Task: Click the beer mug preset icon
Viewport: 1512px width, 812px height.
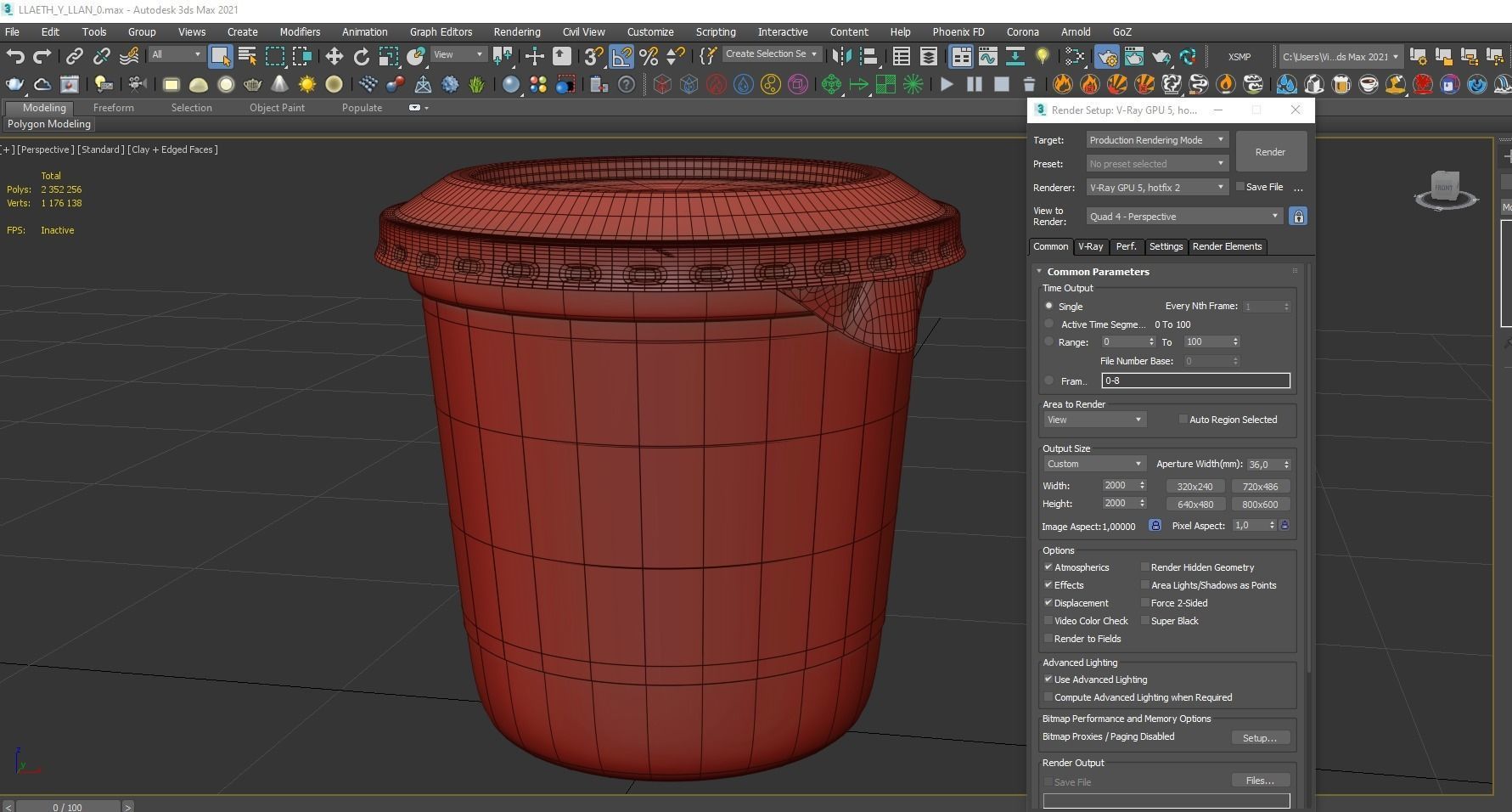Action: 1341,84
